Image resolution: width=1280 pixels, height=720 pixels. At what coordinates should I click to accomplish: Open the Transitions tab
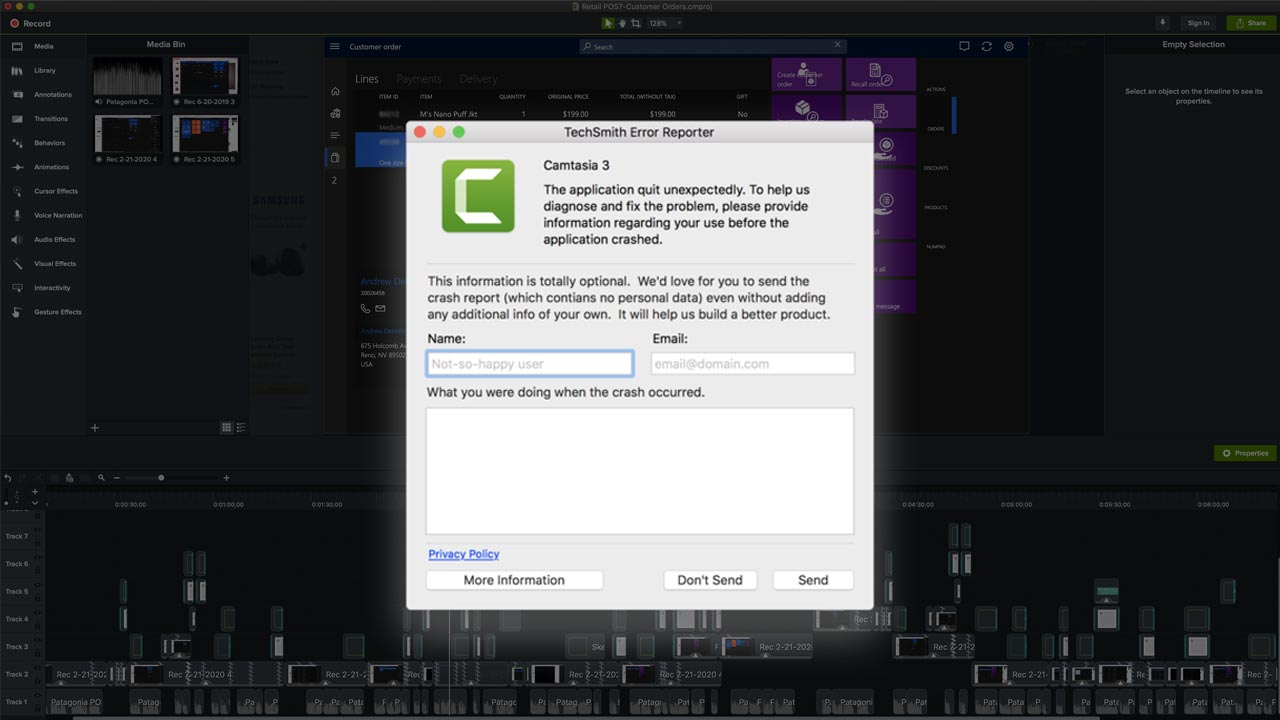point(43,119)
